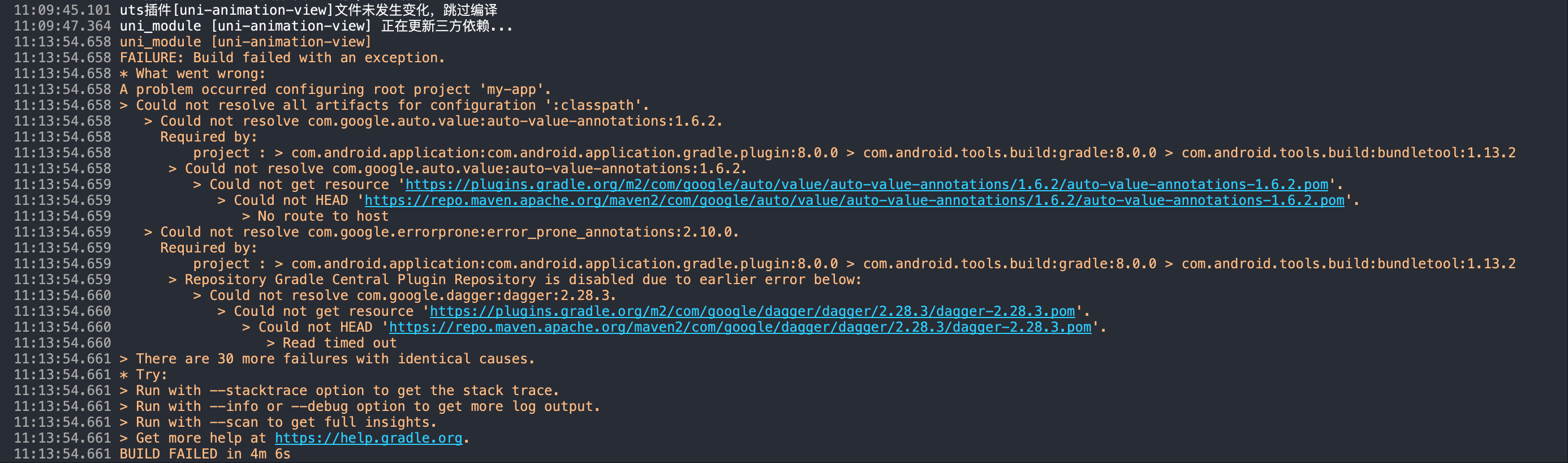Viewport: 1568px width, 463px height.
Task: Click the timestamp 11:09:45.101
Action: pyautogui.click(x=63, y=10)
